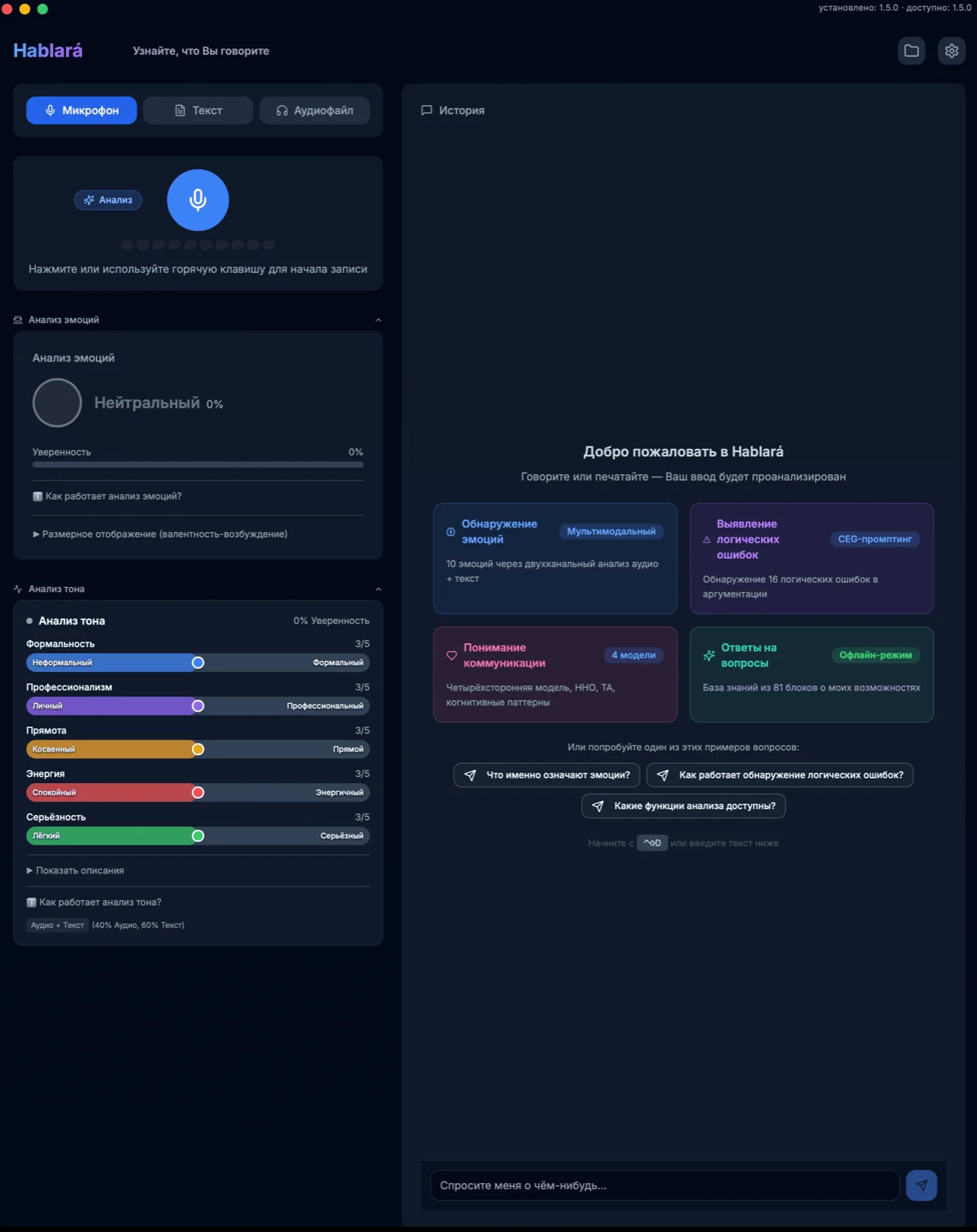Expand Показать описания disclosure
This screenshot has height=1232, width=977.
[x=30, y=870]
